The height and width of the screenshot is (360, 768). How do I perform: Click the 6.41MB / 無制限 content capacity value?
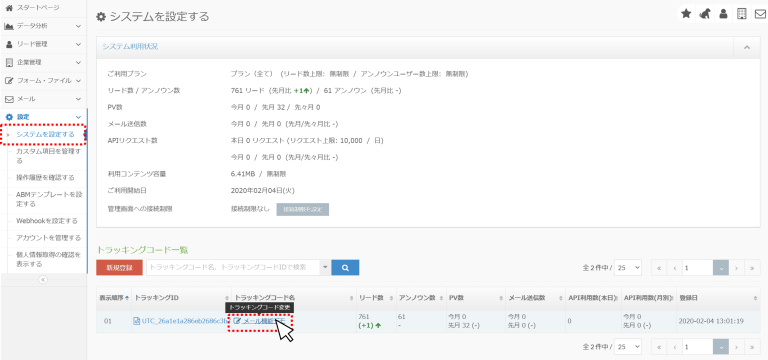259,174
